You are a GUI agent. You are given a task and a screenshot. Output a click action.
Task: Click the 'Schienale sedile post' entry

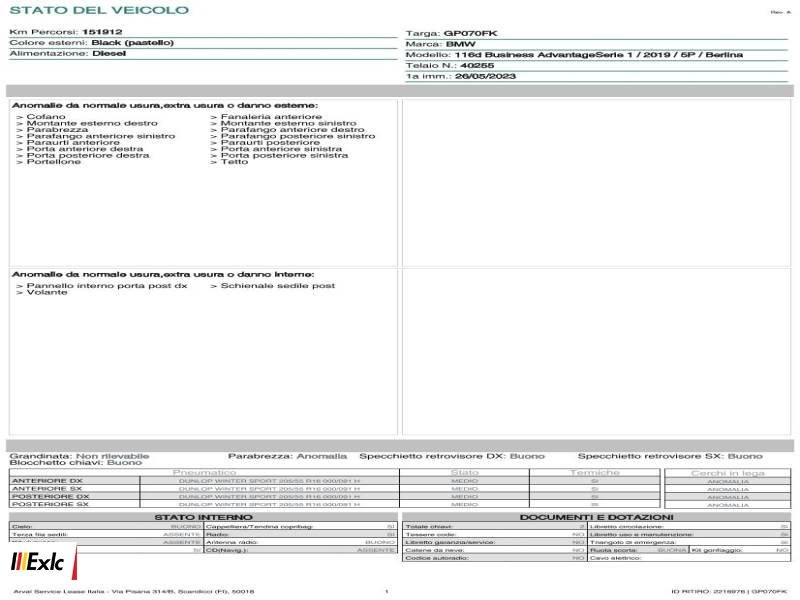pos(278,286)
